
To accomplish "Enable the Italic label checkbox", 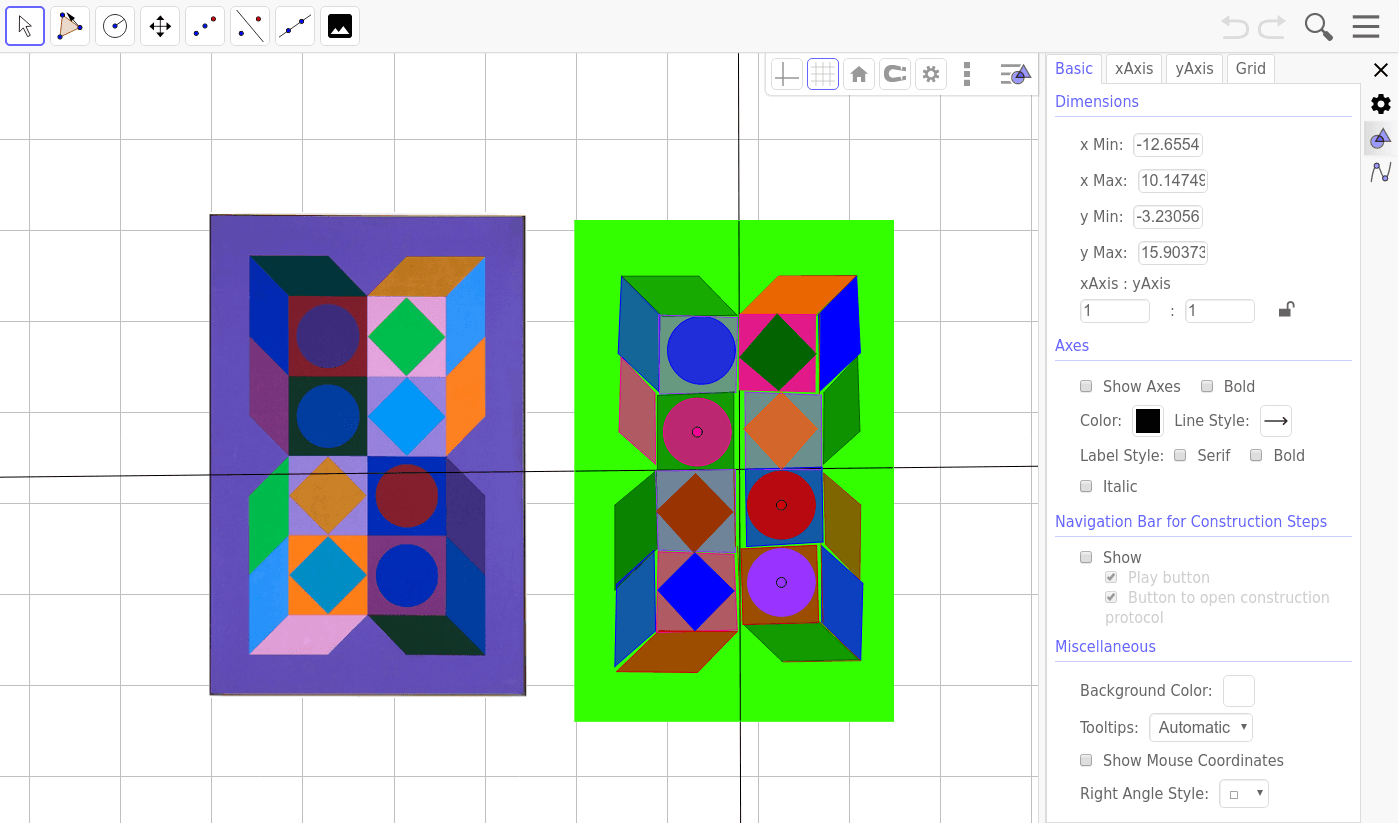I will tap(1086, 486).
